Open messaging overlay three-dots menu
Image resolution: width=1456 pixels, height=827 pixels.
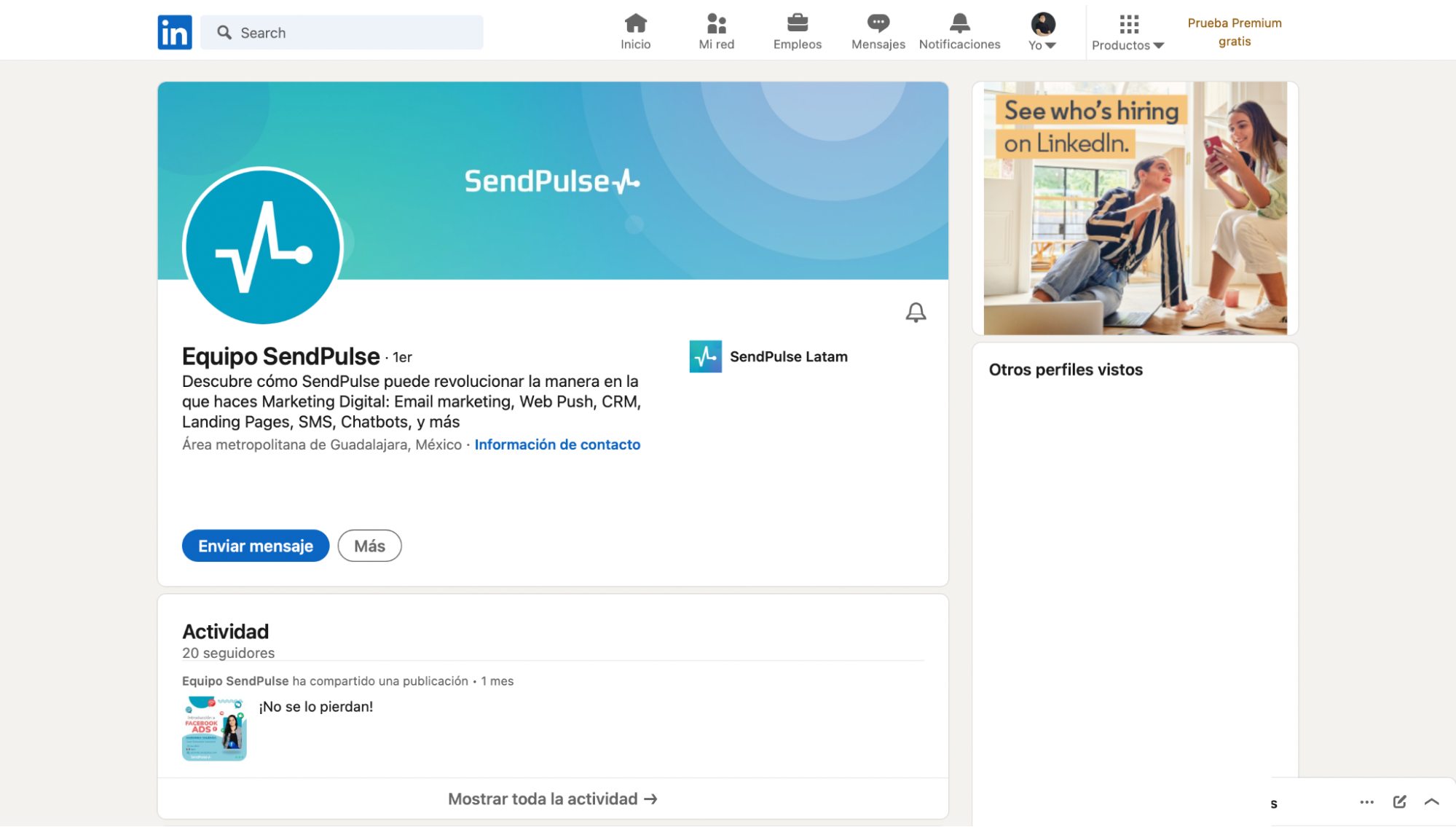pyautogui.click(x=1366, y=802)
